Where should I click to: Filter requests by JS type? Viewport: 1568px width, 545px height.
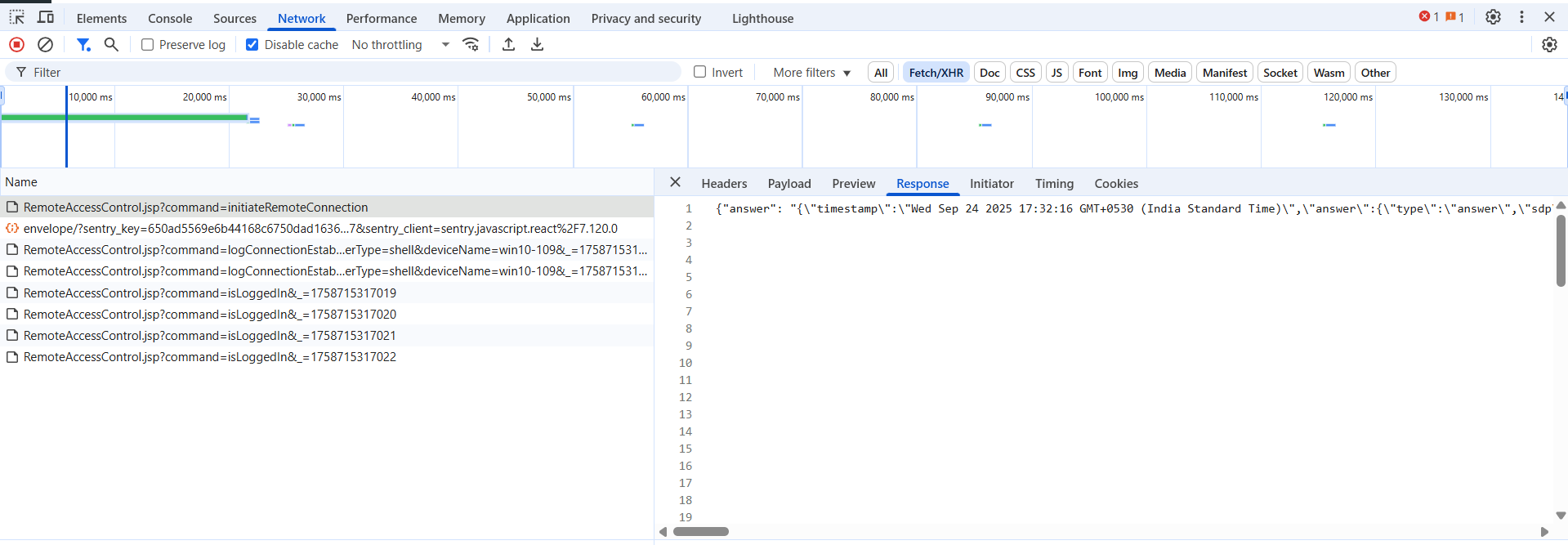click(1057, 73)
